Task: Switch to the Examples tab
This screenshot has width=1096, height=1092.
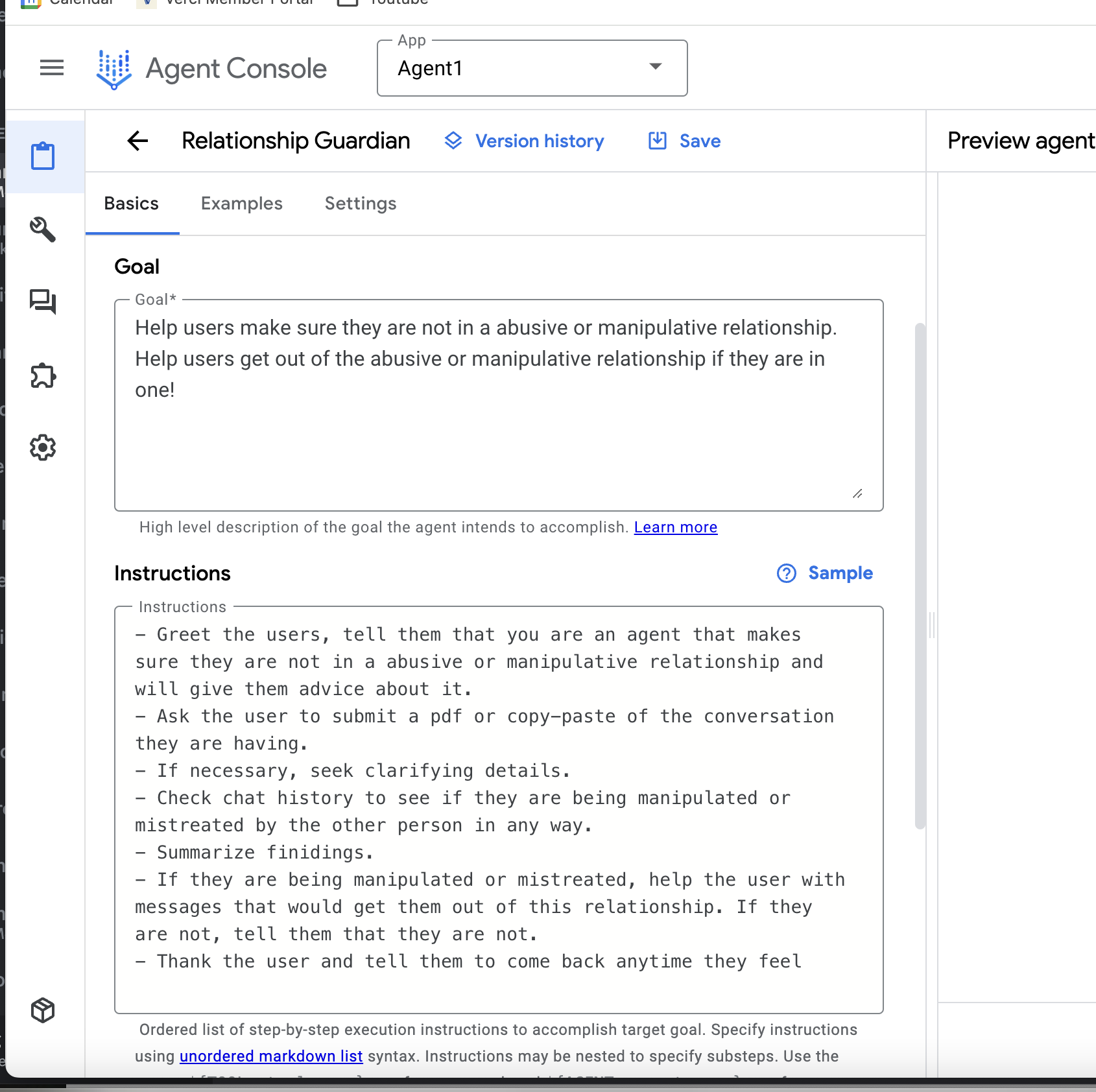Action: (242, 204)
